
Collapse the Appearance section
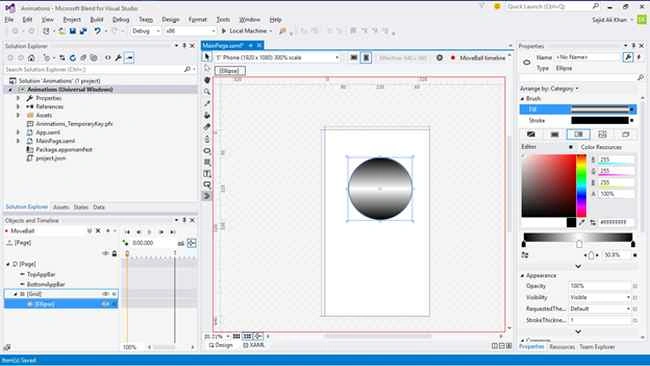[x=522, y=276]
